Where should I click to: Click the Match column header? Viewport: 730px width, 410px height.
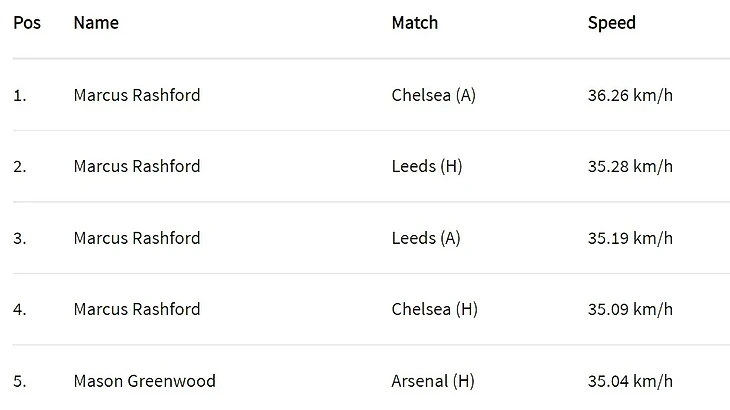[x=415, y=23]
